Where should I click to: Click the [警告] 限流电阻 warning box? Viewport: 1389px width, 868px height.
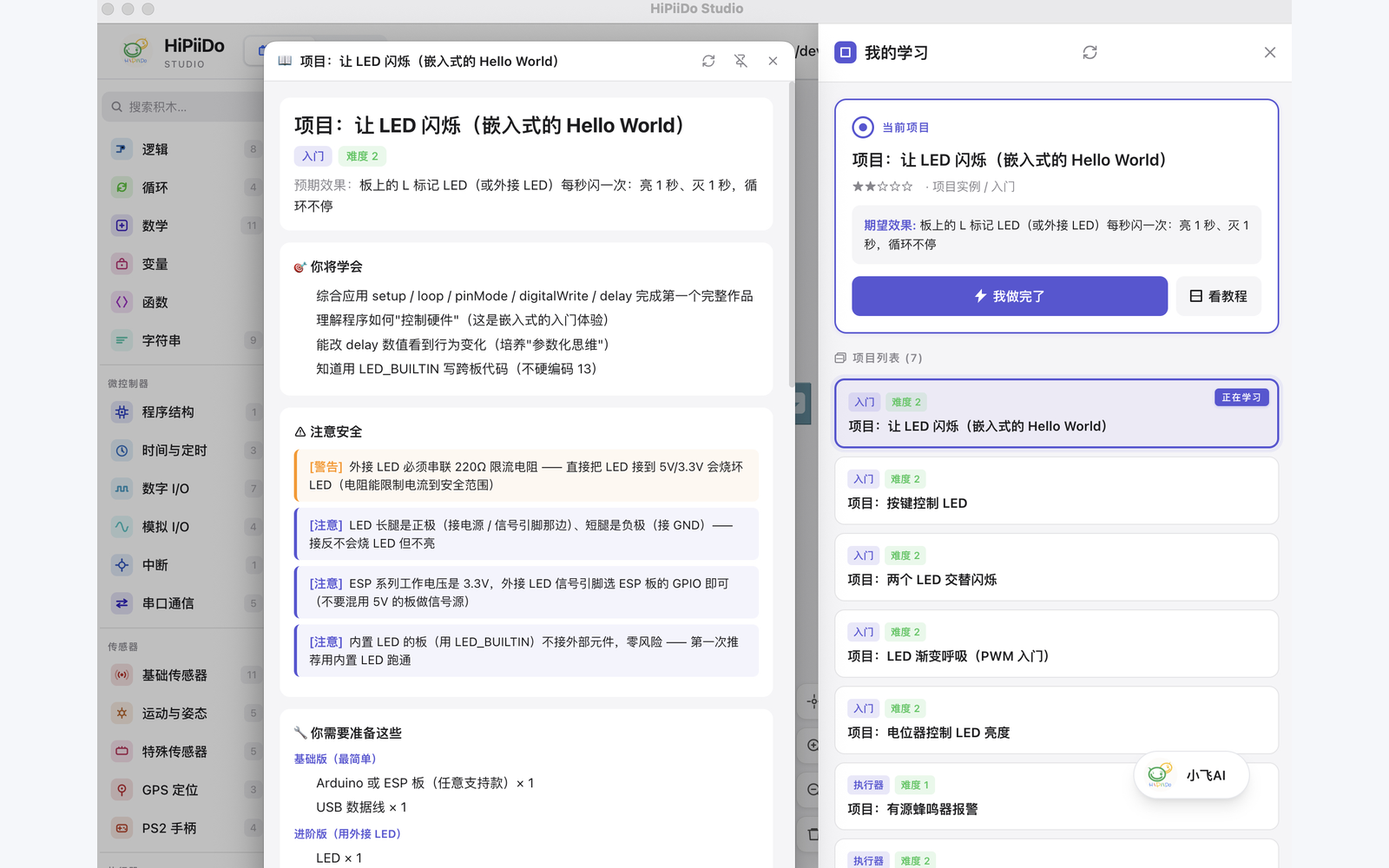coord(526,476)
